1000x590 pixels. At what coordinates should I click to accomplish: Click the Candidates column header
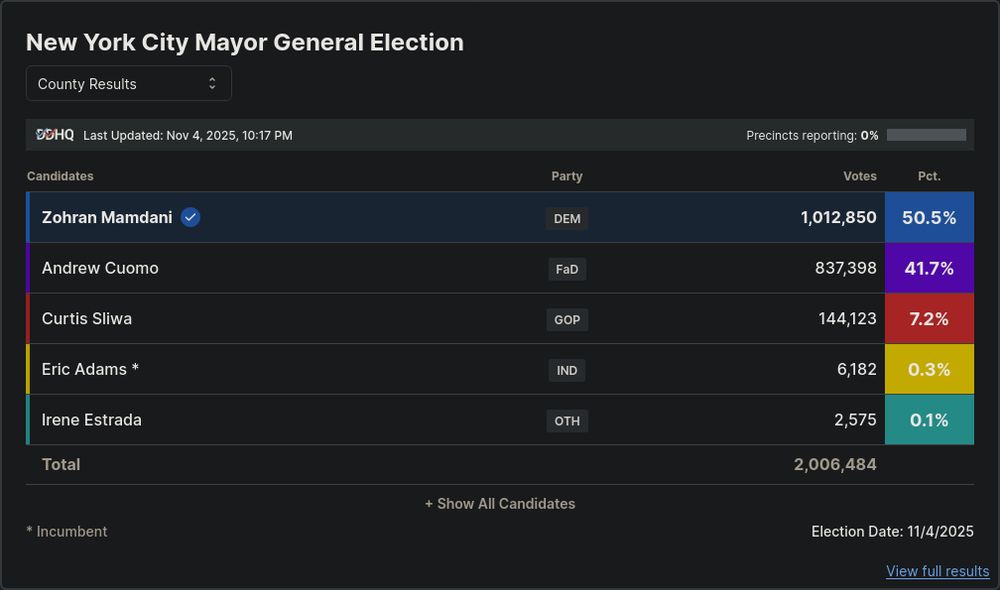click(x=60, y=176)
